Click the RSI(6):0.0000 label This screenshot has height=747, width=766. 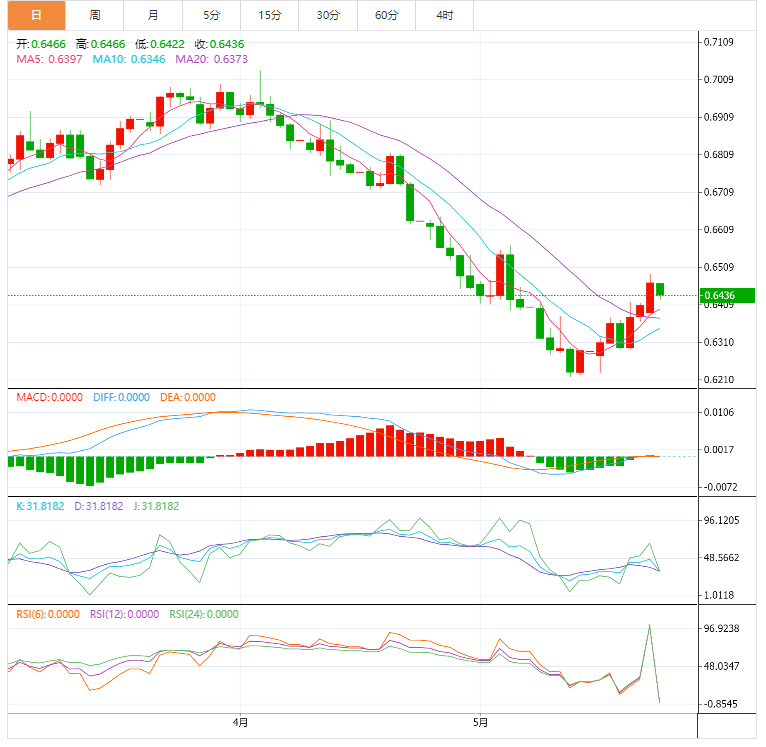(48, 614)
